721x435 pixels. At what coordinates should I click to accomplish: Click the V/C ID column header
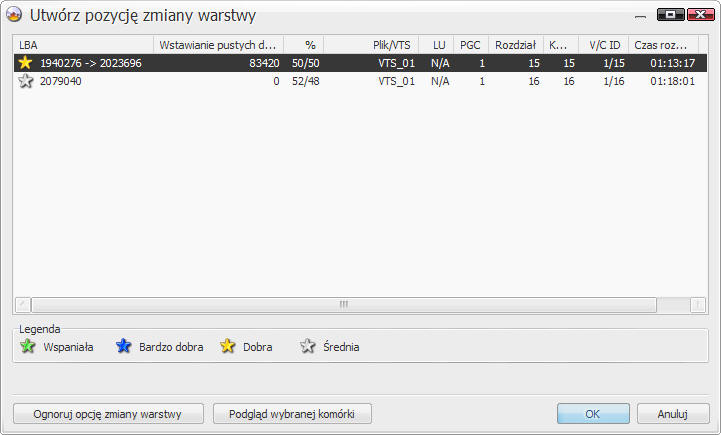pyautogui.click(x=603, y=45)
